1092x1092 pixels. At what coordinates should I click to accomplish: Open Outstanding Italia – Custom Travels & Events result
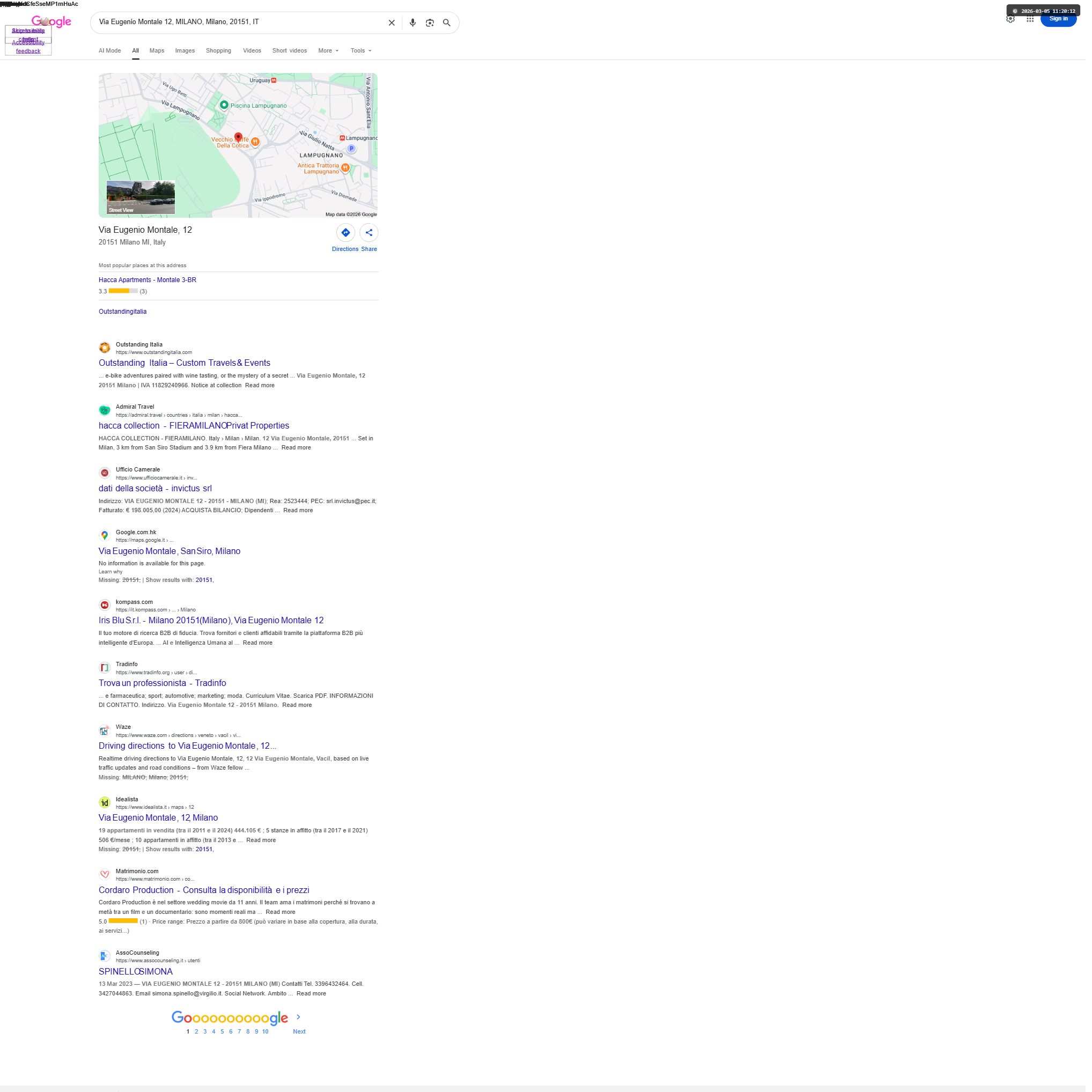(x=186, y=365)
